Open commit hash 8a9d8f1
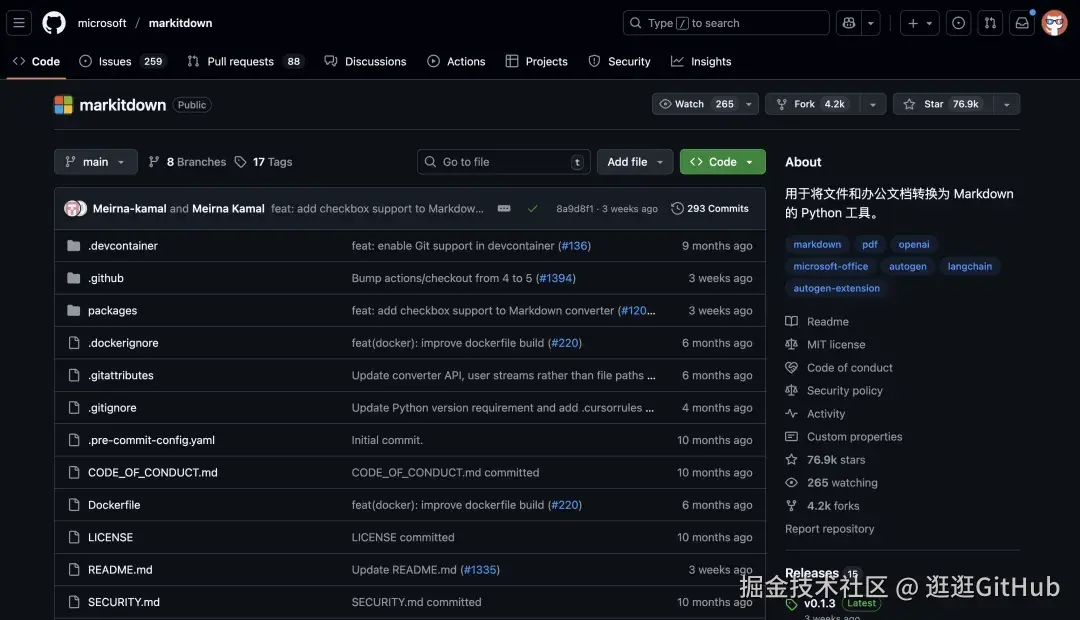Screen dimensions: 1080x620 [x=574, y=209]
